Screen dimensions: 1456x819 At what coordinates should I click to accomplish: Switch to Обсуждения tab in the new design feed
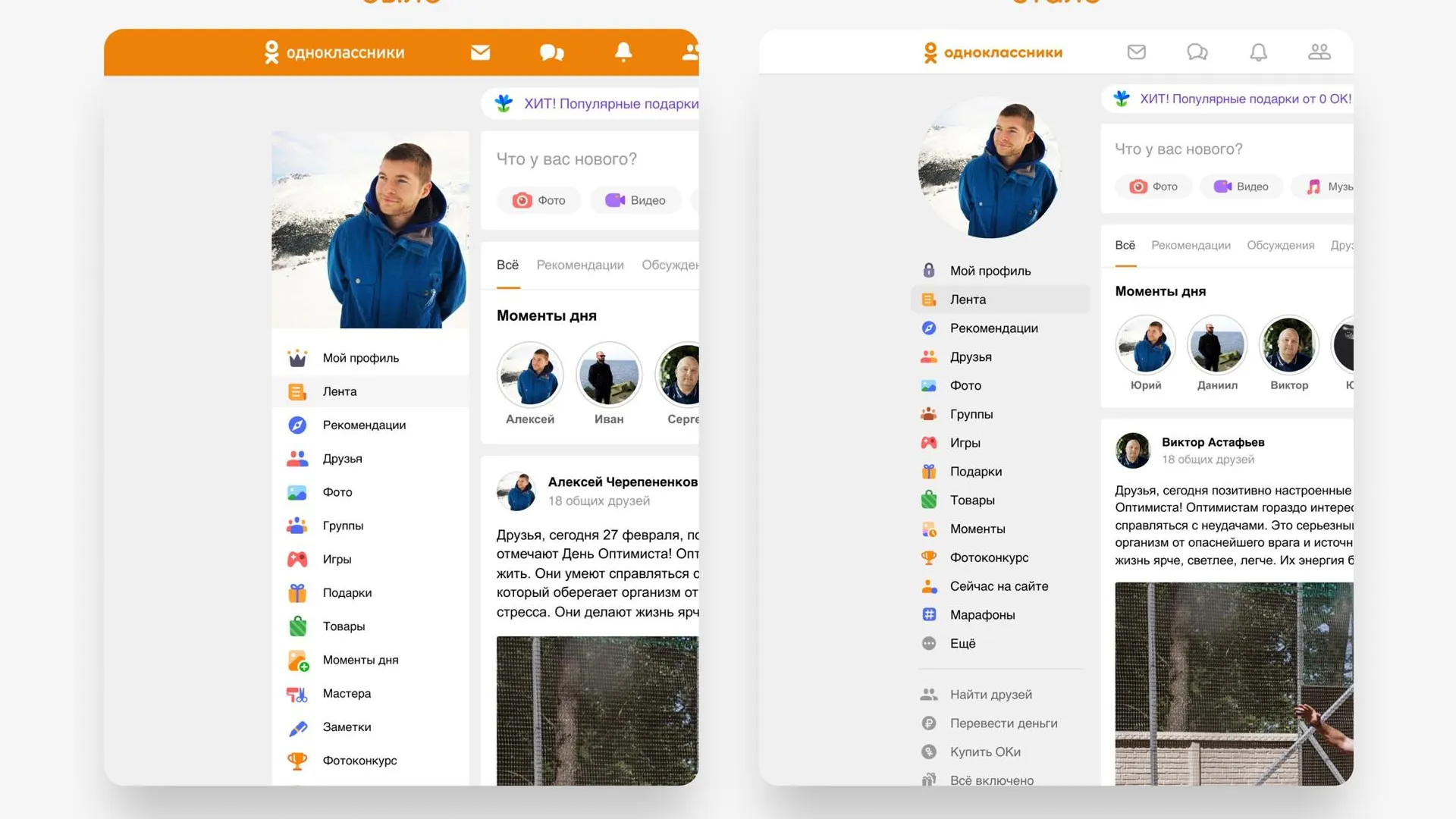tap(1281, 245)
